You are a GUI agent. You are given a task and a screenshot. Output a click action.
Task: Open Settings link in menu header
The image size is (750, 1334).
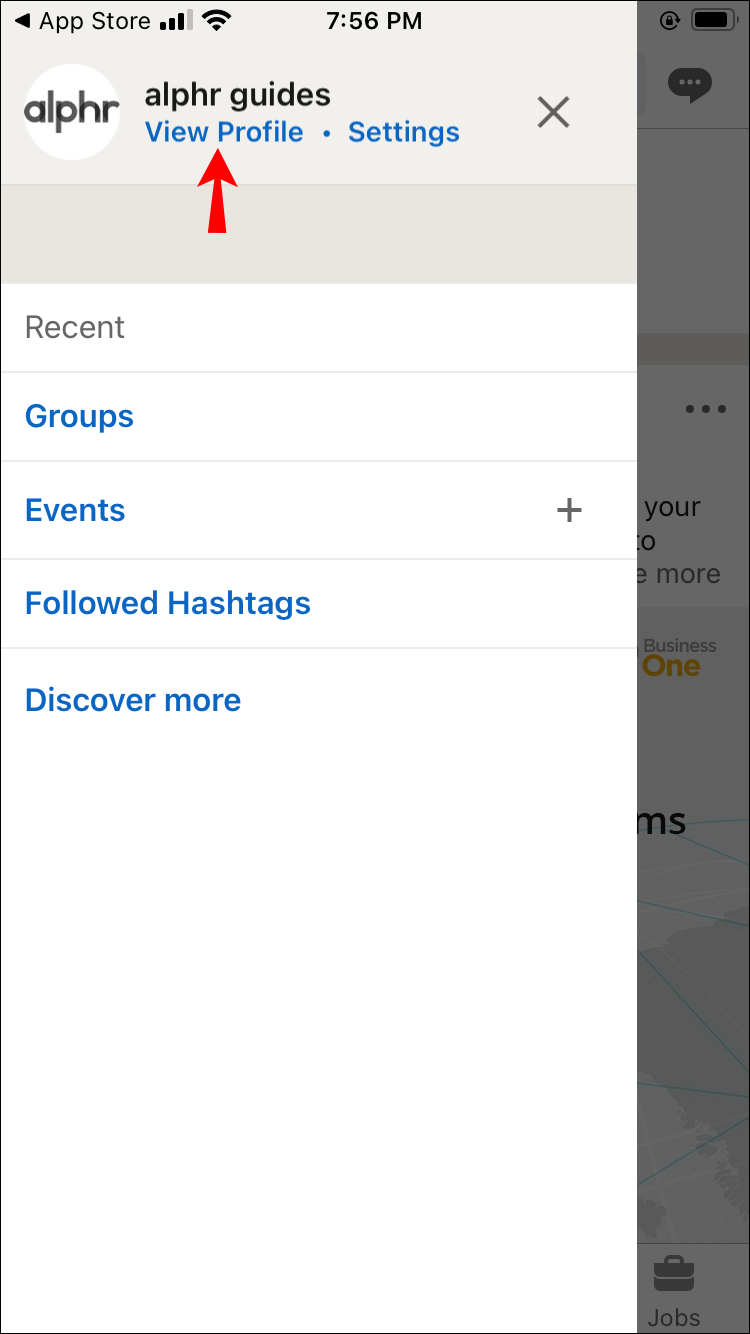404,132
